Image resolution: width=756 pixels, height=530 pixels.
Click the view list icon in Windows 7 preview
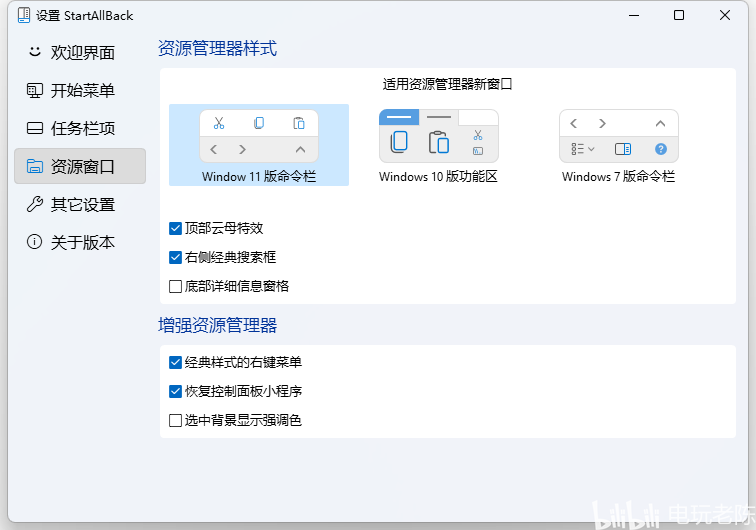point(583,149)
